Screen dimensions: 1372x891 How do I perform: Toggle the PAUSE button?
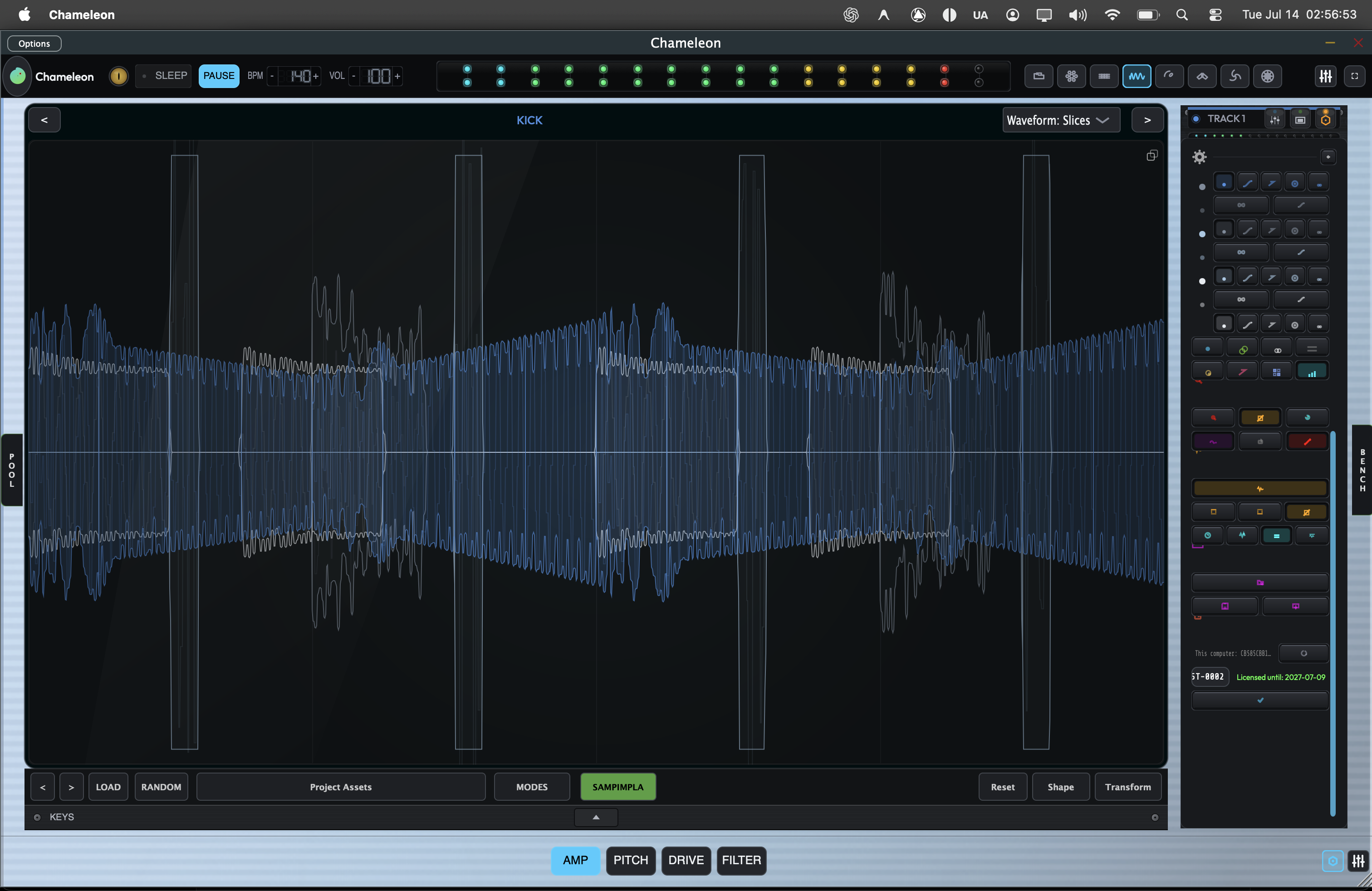[219, 76]
